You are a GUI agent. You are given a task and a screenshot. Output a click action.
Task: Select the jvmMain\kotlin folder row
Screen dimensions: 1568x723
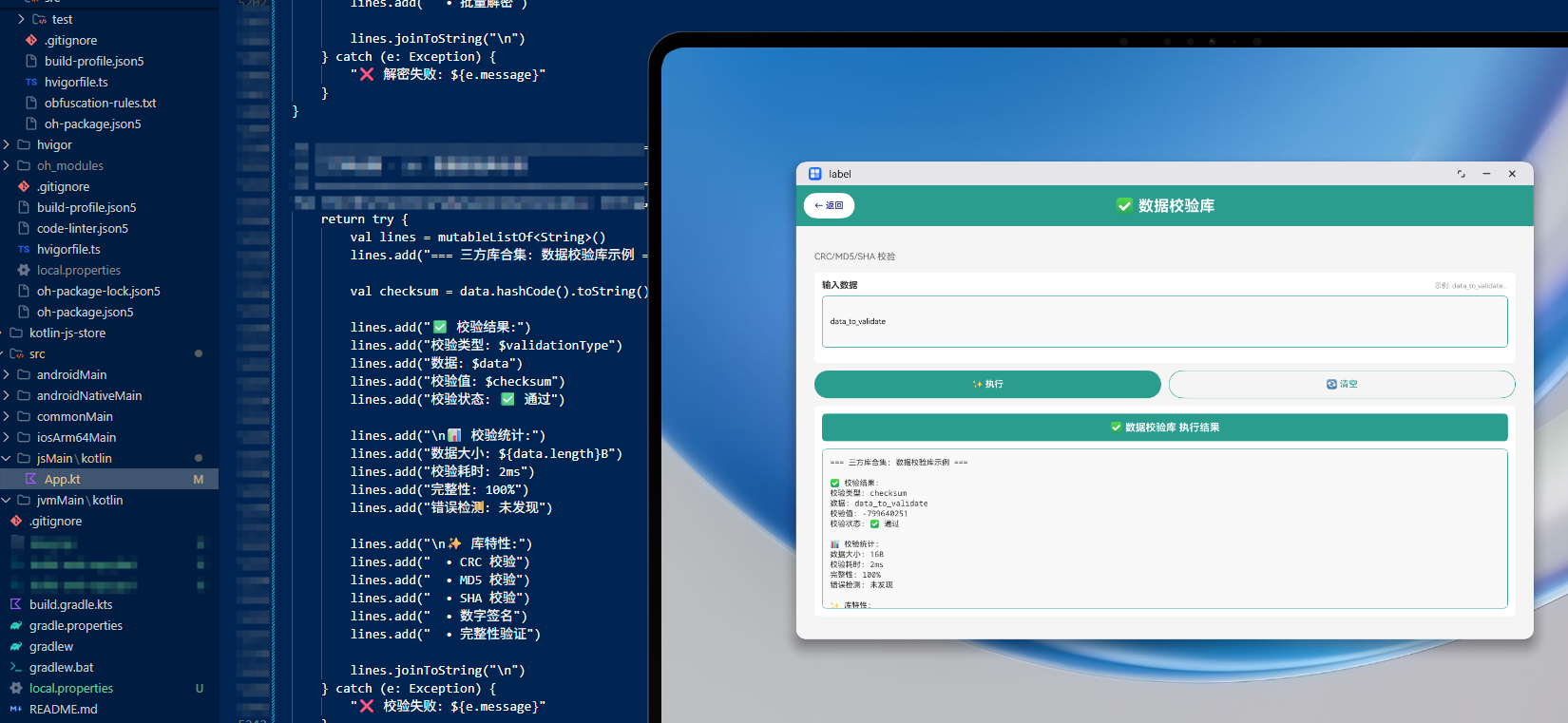click(x=109, y=500)
